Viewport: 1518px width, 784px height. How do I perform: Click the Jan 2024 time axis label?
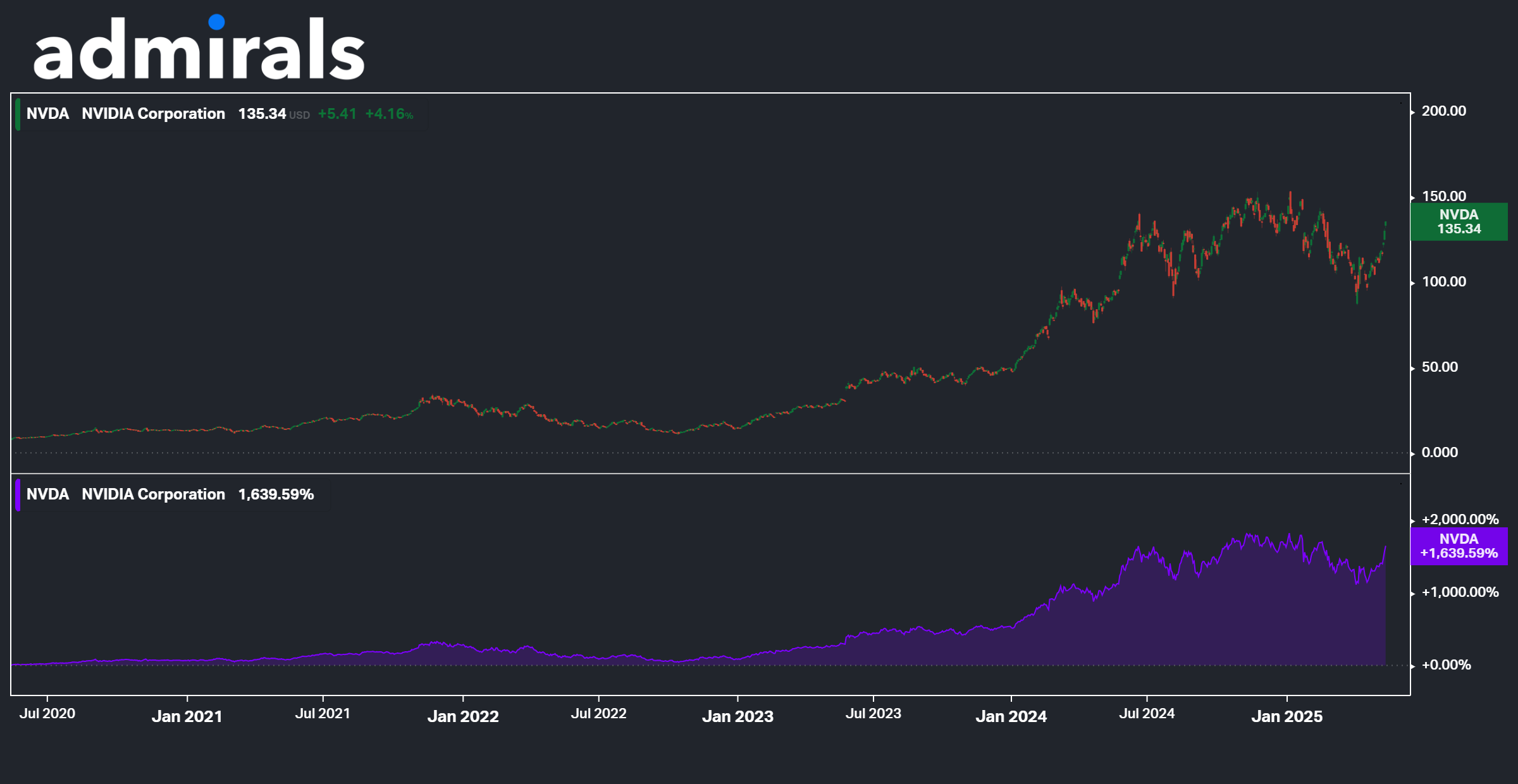tap(1011, 716)
